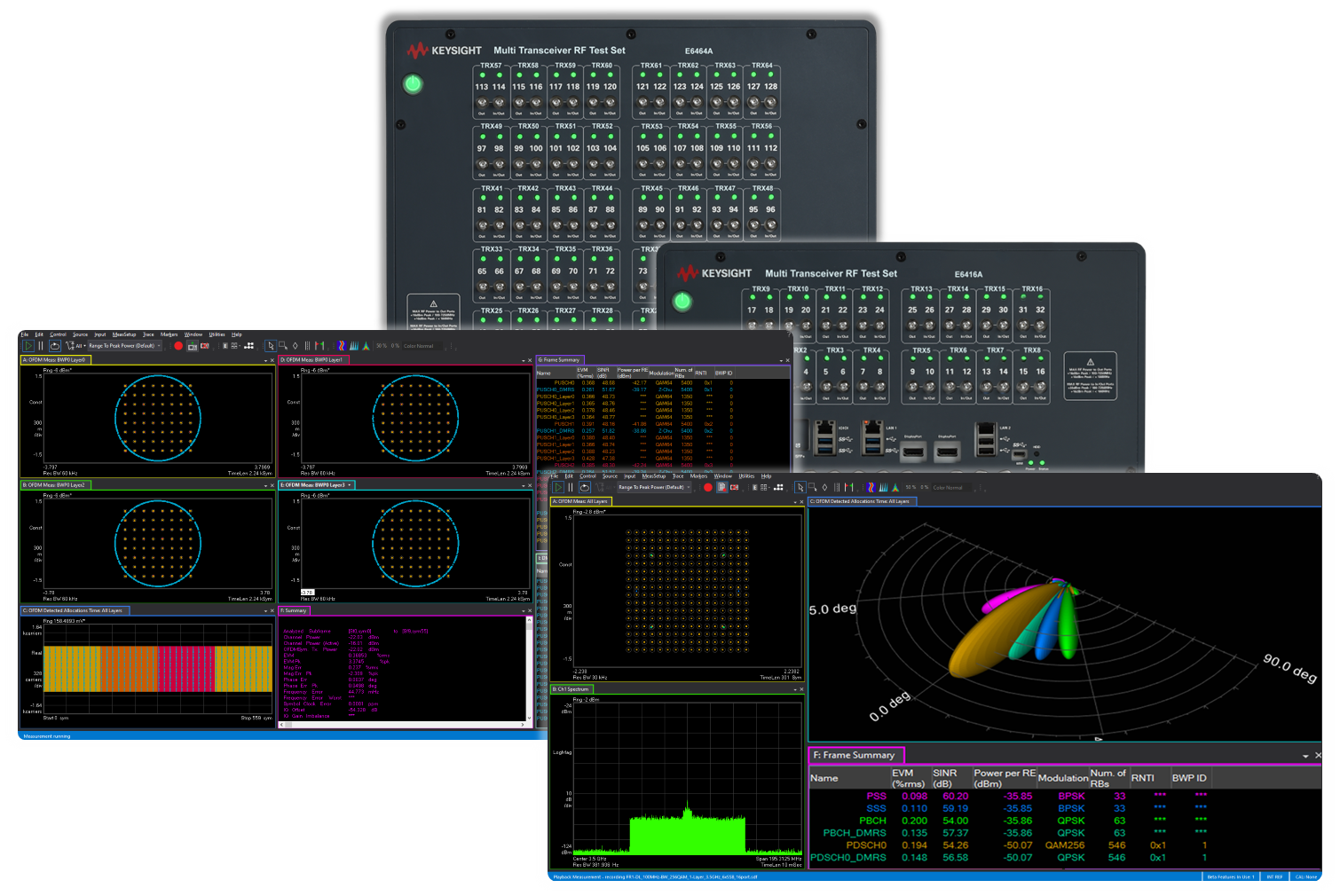Select the arrow selection tool in the toolbar
The image size is (1340, 896).
pyautogui.click(x=800, y=488)
